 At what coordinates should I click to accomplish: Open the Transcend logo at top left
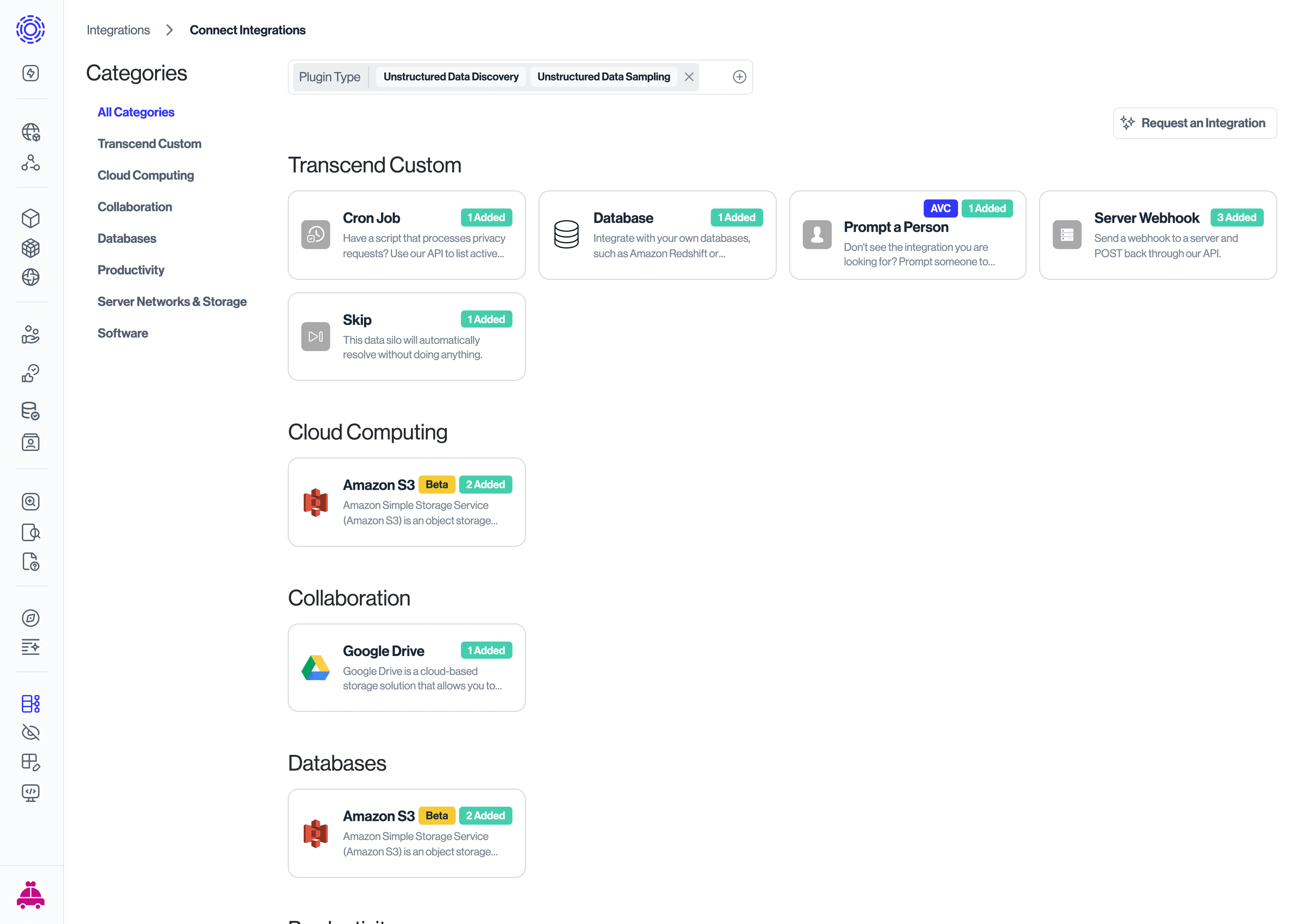[29, 29]
